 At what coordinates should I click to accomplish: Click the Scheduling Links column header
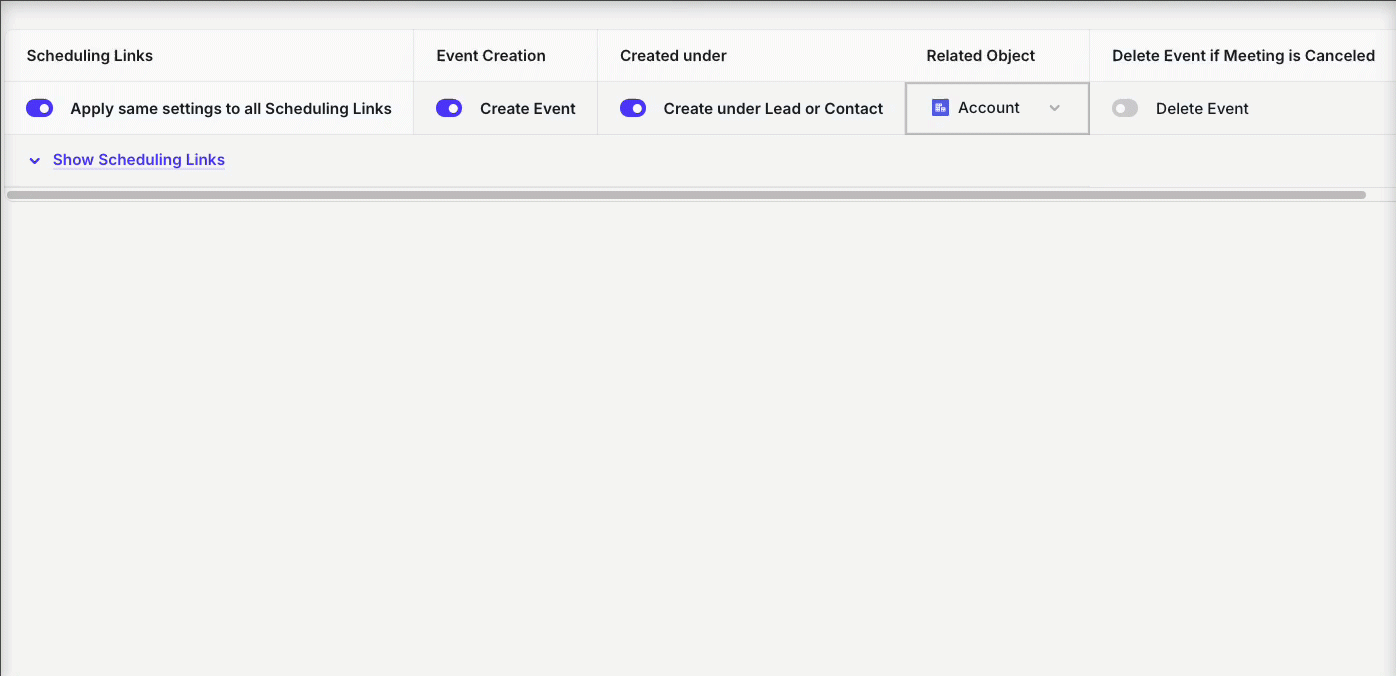90,56
